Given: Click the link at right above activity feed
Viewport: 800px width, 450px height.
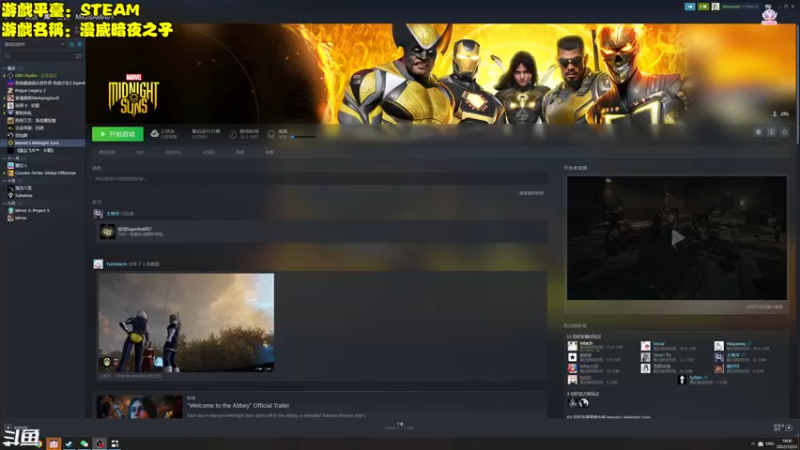Looking at the screenshot, I should point(531,193).
